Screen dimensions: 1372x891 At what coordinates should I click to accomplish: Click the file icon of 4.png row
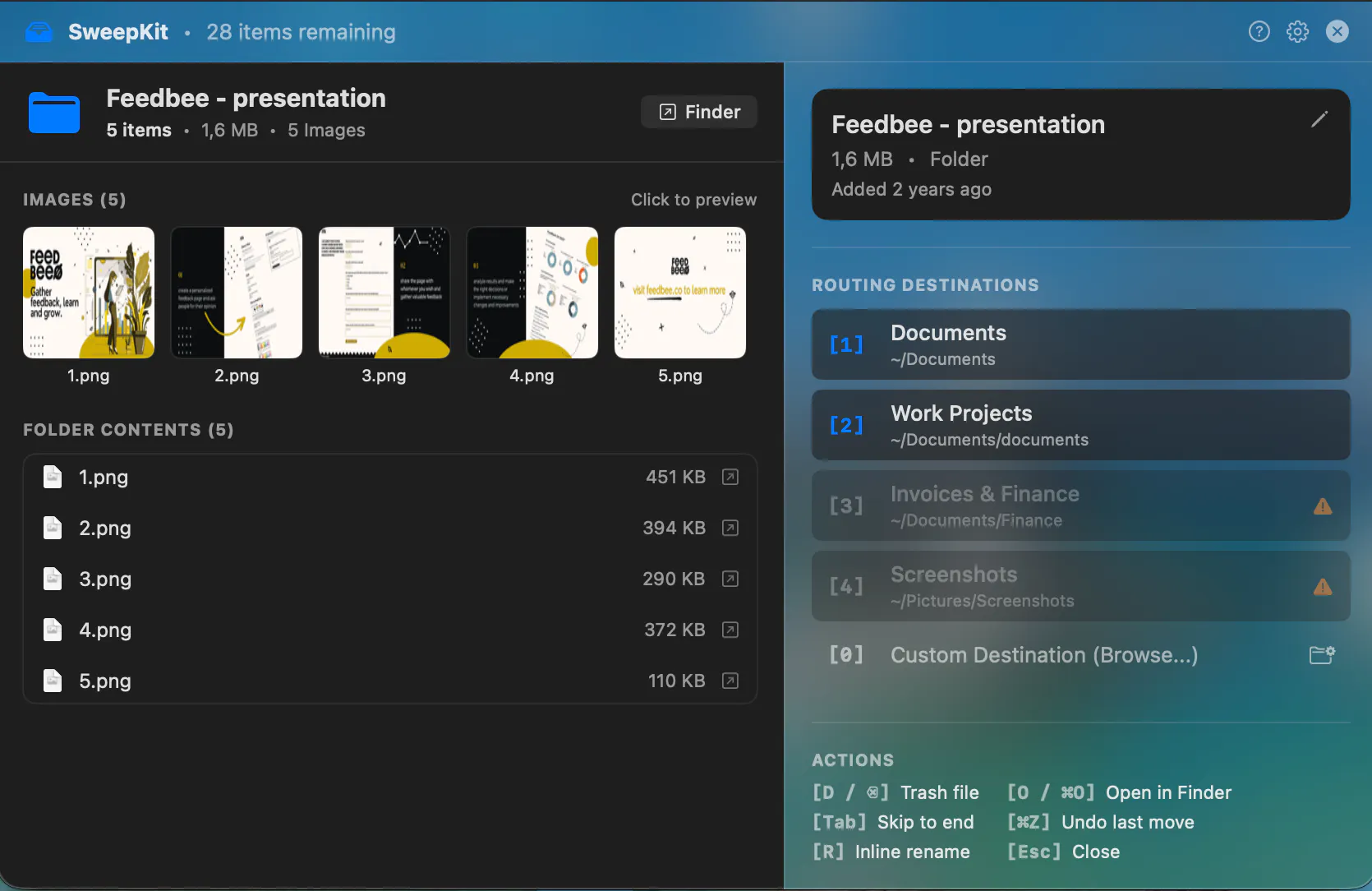pyautogui.click(x=53, y=630)
